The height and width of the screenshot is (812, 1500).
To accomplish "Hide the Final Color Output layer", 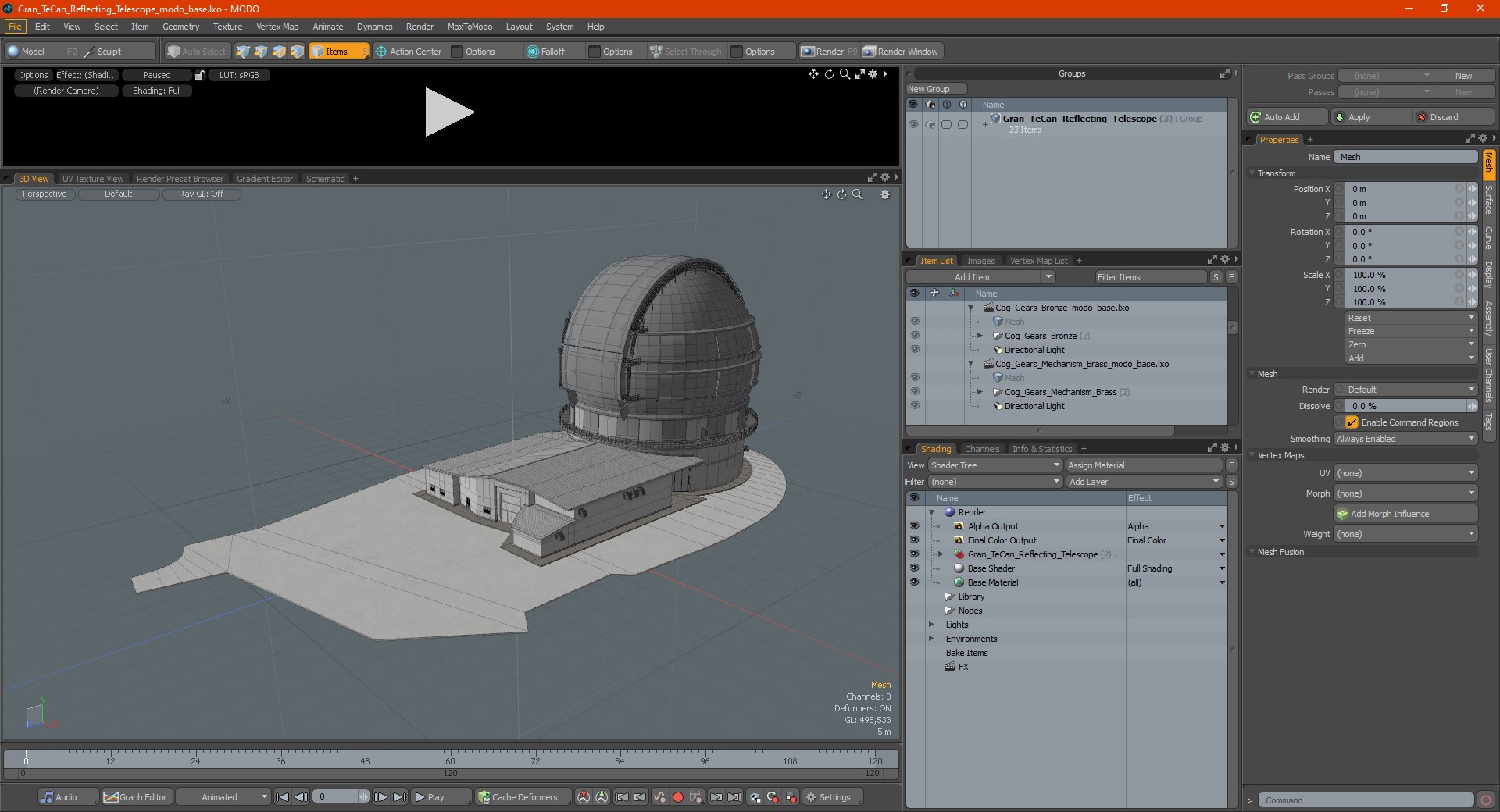I will pos(915,540).
